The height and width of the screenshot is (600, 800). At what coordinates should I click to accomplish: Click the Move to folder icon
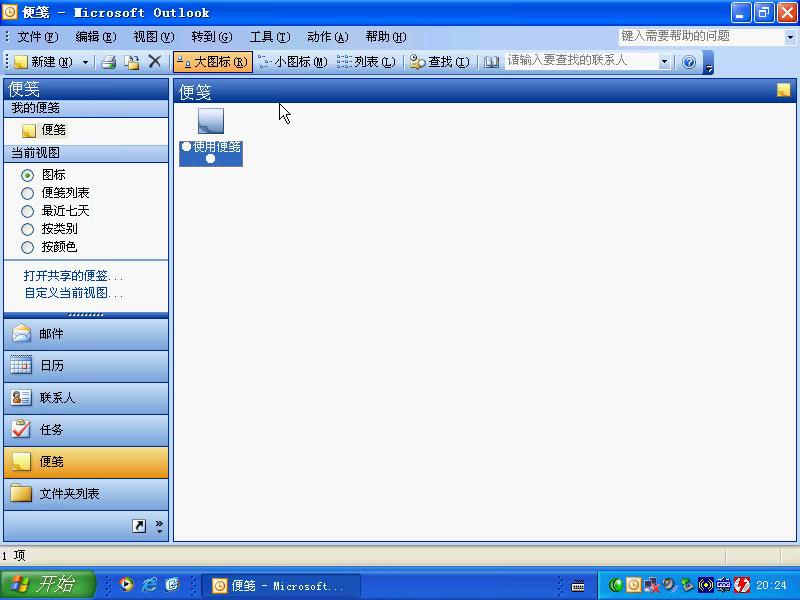(x=132, y=62)
